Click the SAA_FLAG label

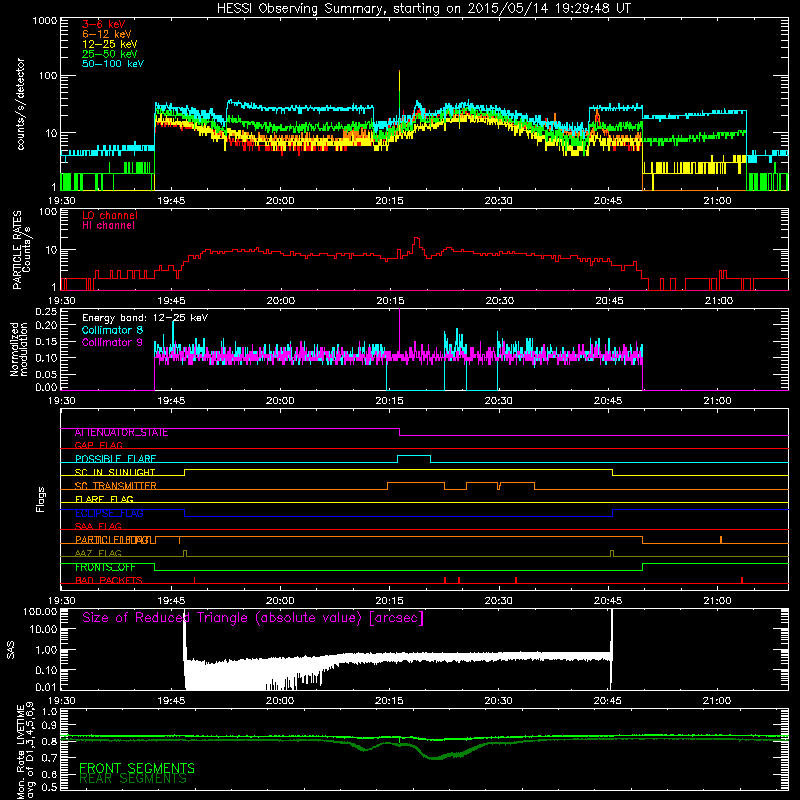click(98, 526)
